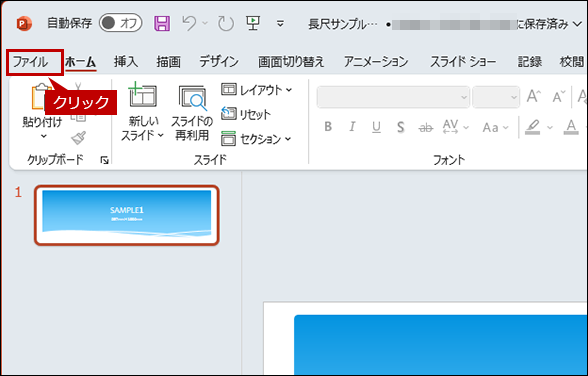Open the Aa change case dropdown
Image resolution: width=588 pixels, height=376 pixels.
click(495, 127)
